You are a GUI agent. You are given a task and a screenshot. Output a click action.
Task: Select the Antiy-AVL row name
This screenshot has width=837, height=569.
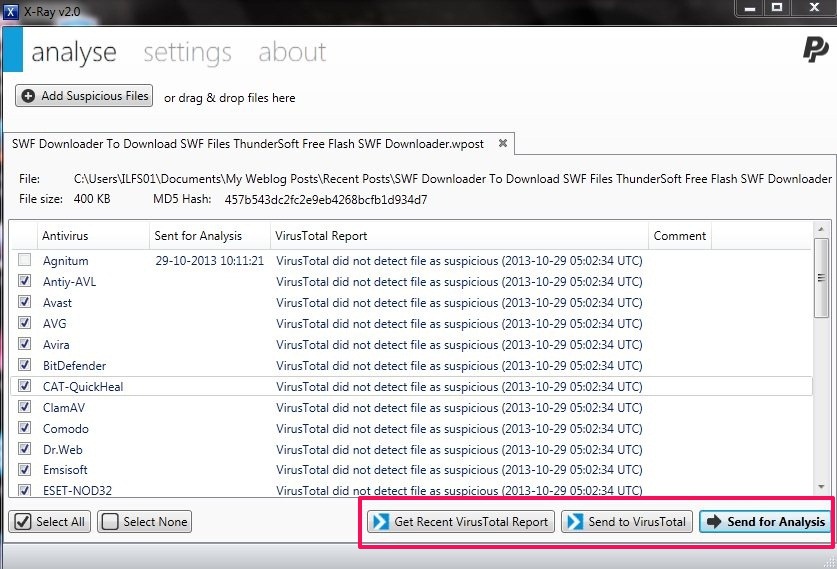point(69,282)
